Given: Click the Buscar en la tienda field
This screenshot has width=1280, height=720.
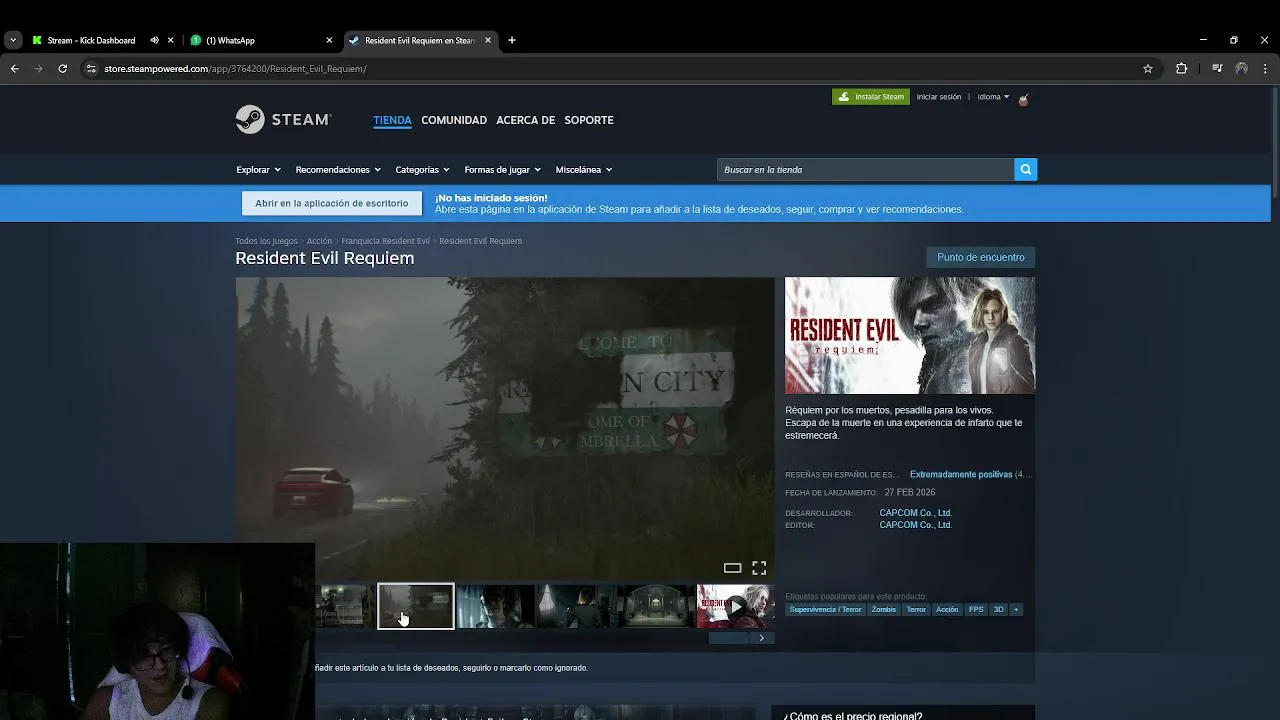Looking at the screenshot, I should click(865, 170).
